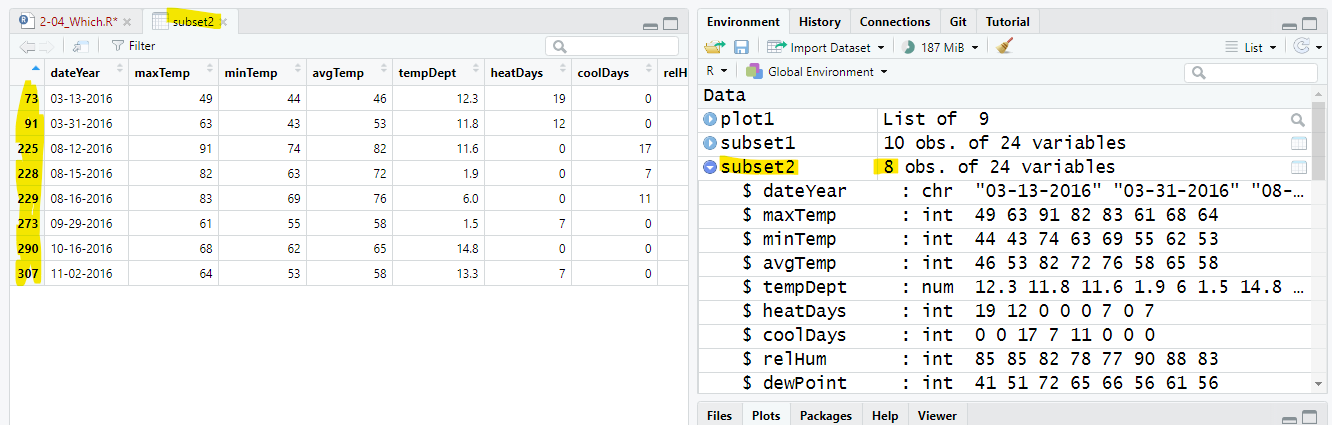Click the refresh environment icon
This screenshot has width=1332, height=425.
(x=1302, y=47)
